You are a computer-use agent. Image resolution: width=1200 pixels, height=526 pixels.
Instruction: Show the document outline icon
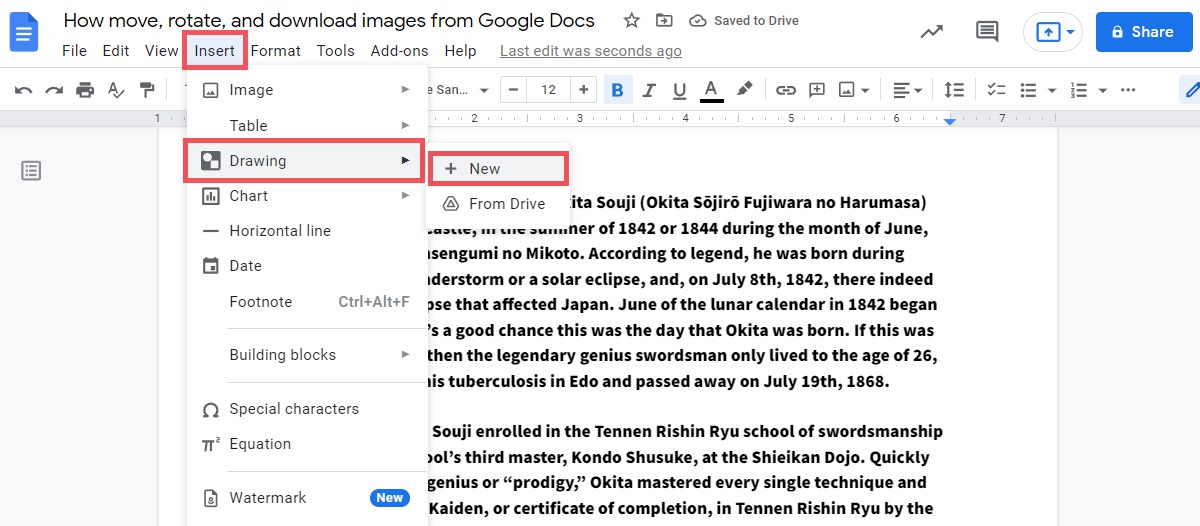[32, 171]
